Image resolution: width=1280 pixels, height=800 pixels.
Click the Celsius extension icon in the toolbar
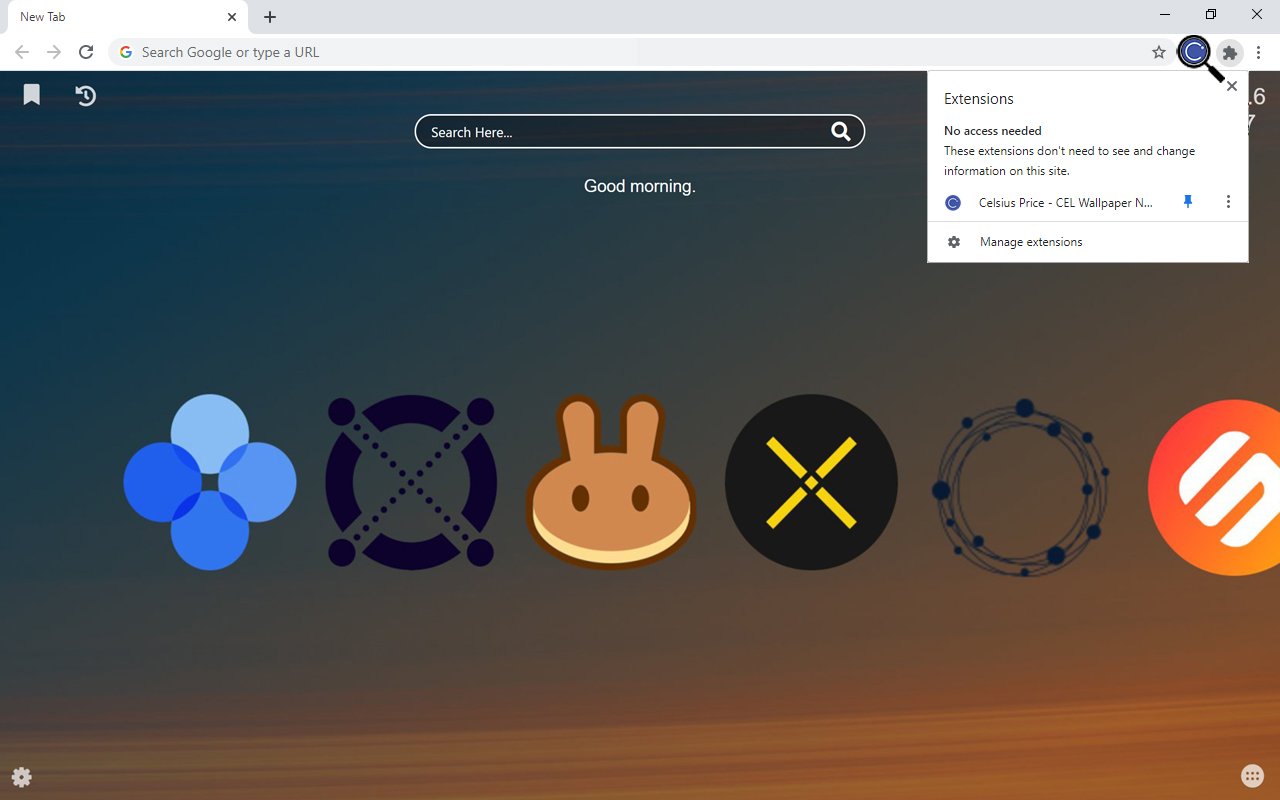tap(1194, 52)
